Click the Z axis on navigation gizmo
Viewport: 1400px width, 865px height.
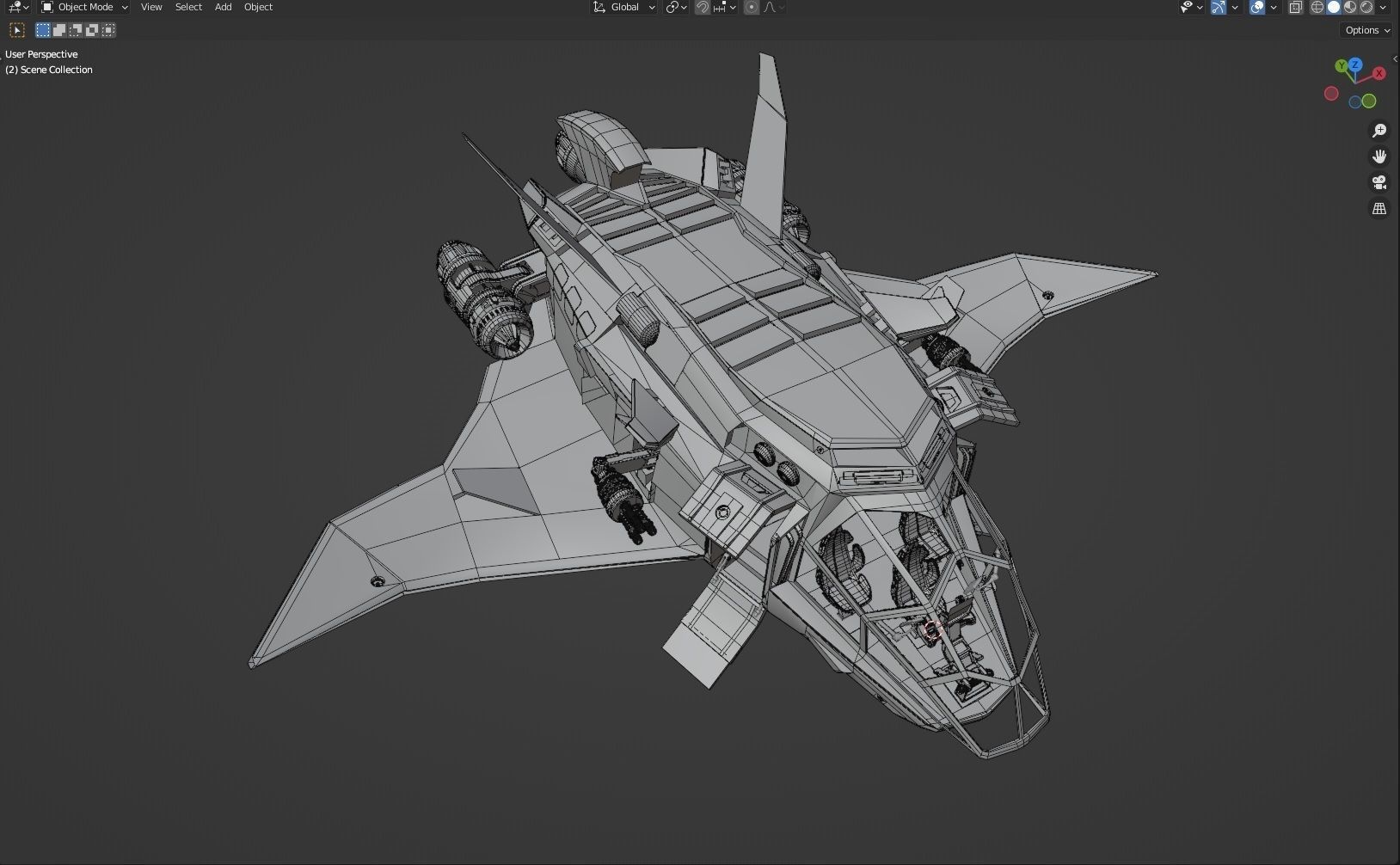click(1355, 64)
